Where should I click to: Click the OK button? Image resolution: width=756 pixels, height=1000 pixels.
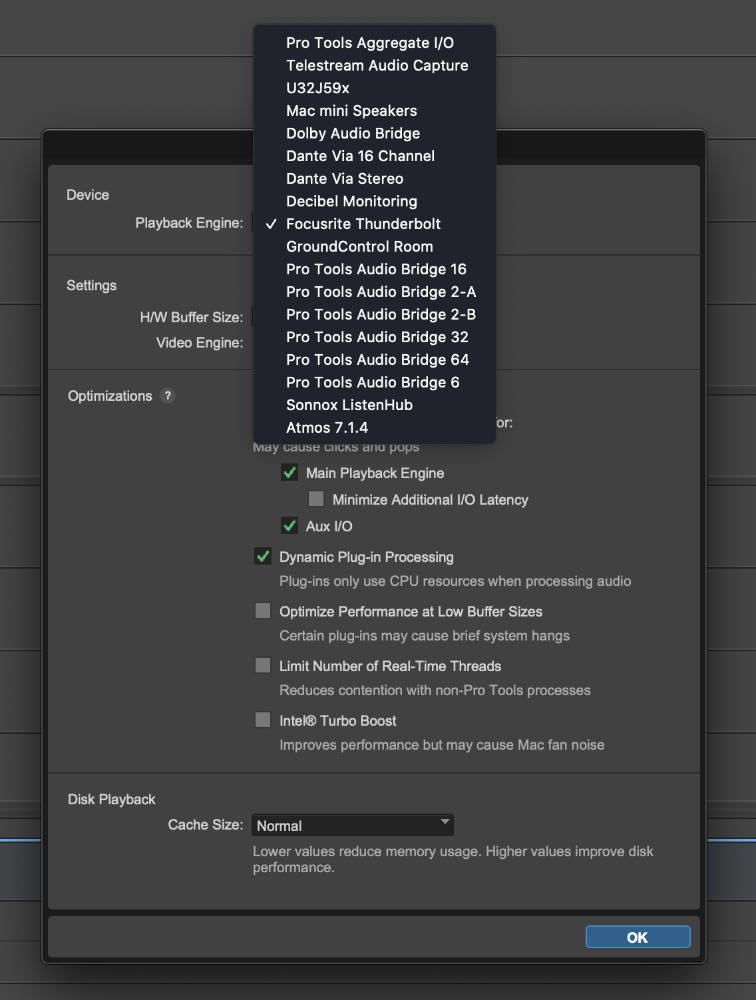pos(638,937)
